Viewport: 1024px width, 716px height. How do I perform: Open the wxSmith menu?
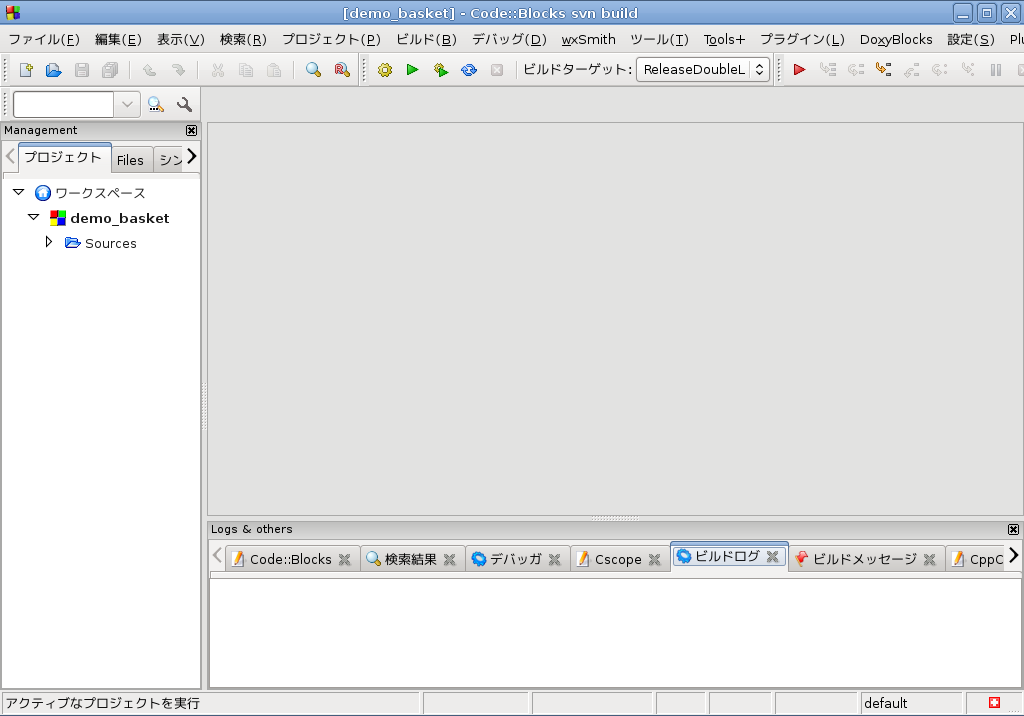click(588, 39)
